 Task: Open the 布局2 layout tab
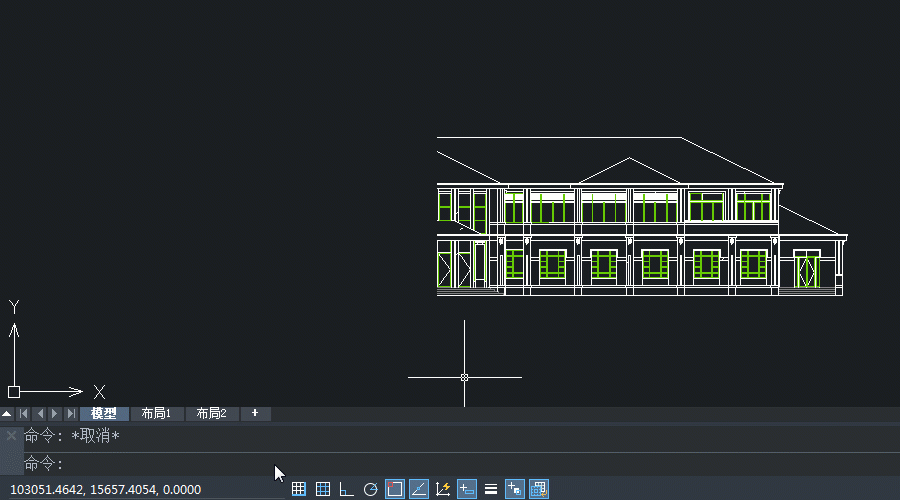tap(211, 414)
